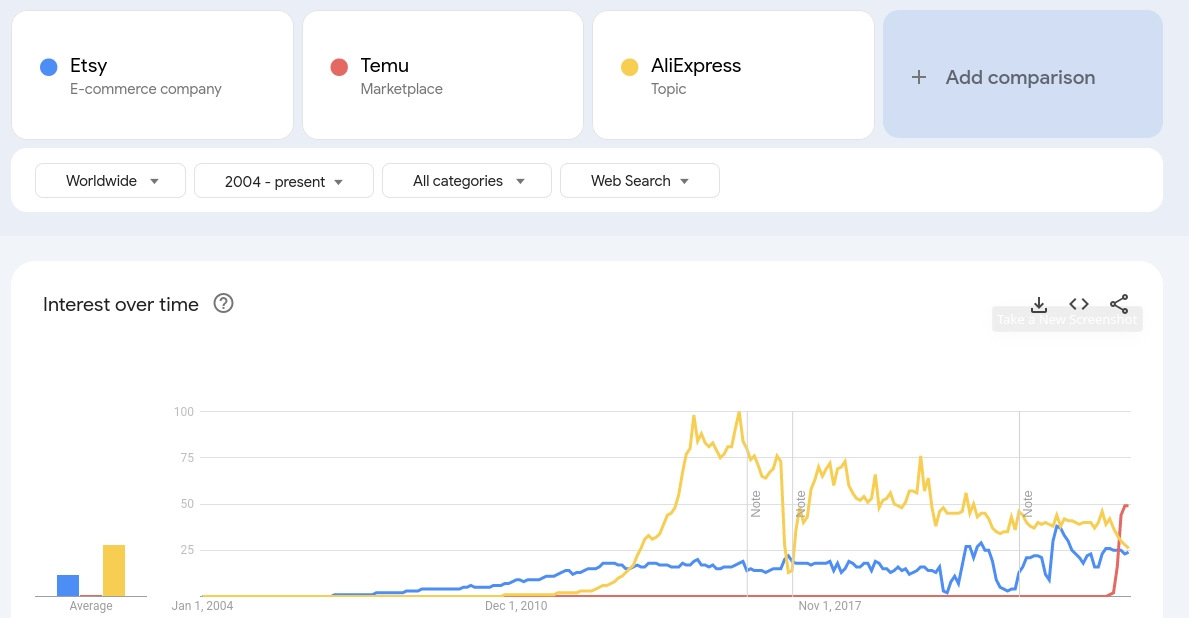The image size is (1189, 618).
Task: Expand the 2004 - present time range dropdown
Action: [x=284, y=181]
